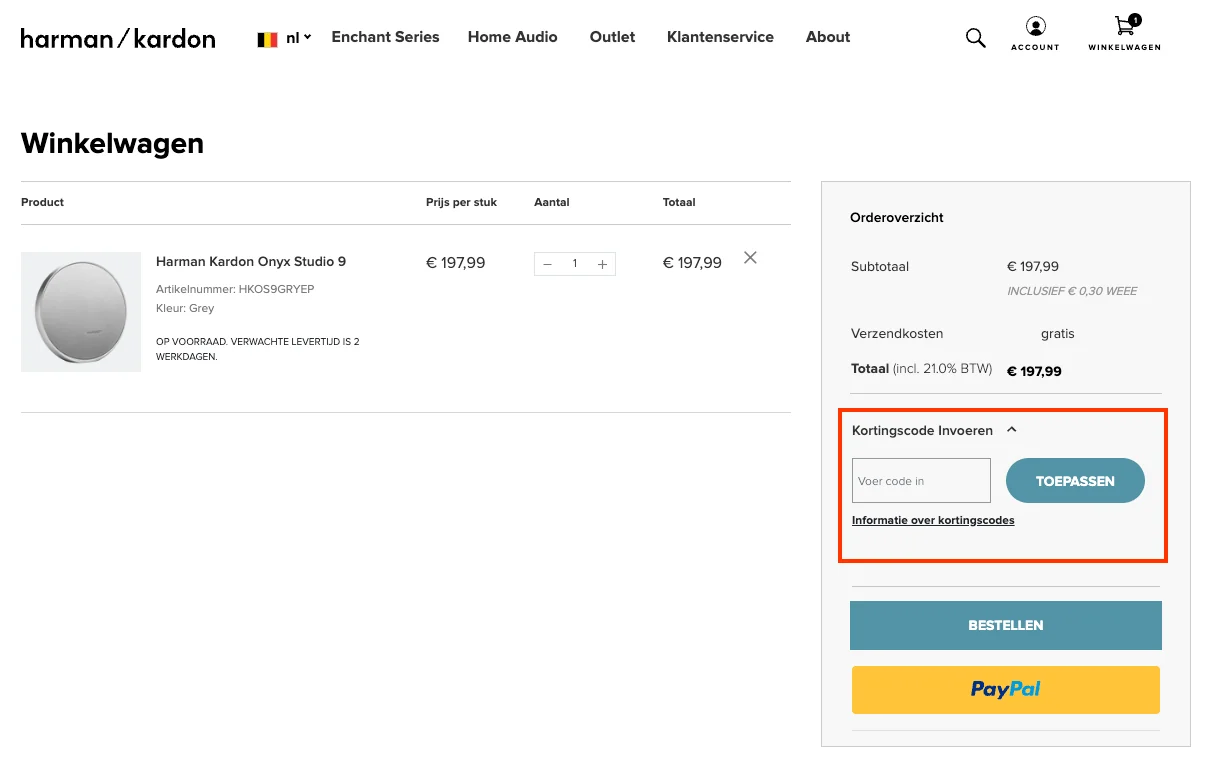The width and height of the screenshot is (1206, 761).
Task: Navigate to Klantenservice
Action: (x=720, y=37)
